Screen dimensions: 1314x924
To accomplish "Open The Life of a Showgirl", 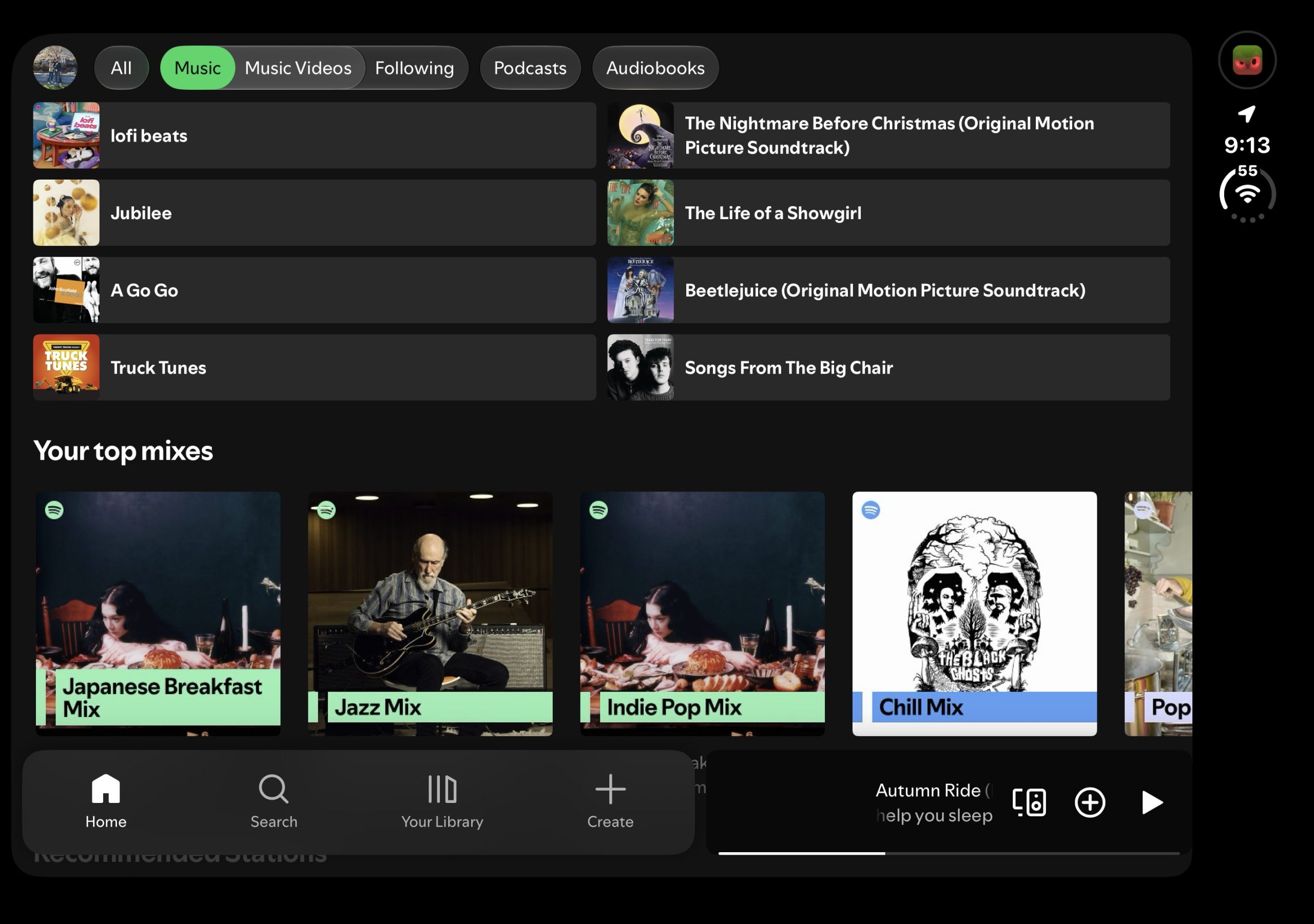I will coord(888,212).
